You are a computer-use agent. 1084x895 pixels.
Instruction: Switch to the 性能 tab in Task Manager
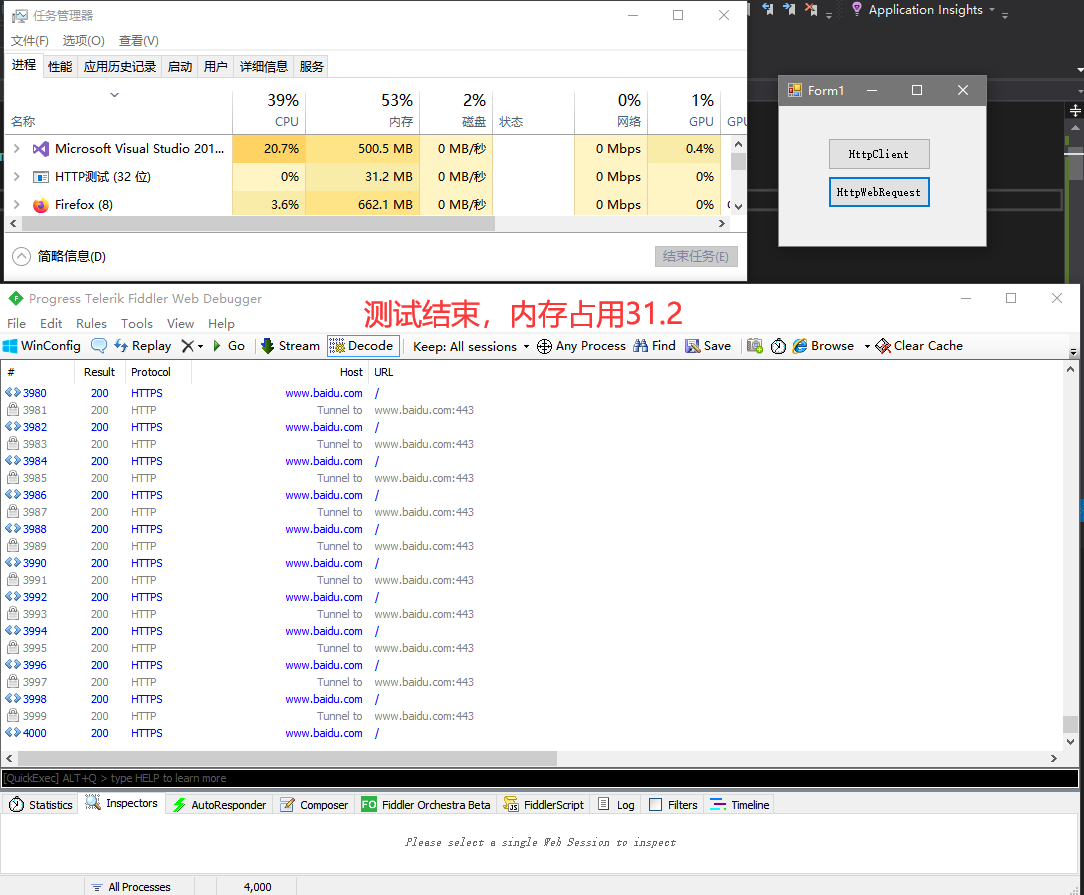click(60, 66)
